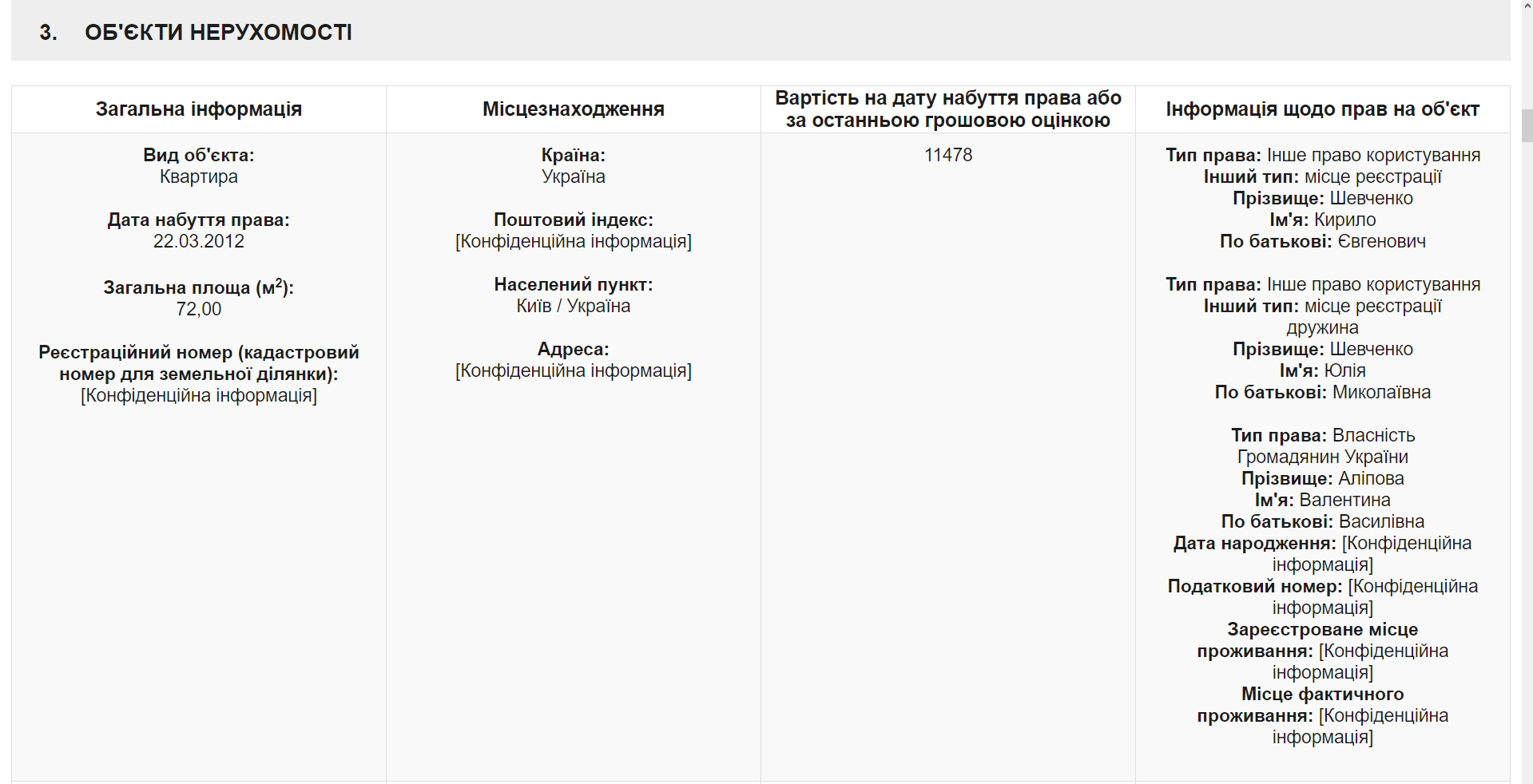
Task: Click the section heading "ОБ'ЄКТИ НЕРУХОМОСТІ"
Action: tap(218, 33)
